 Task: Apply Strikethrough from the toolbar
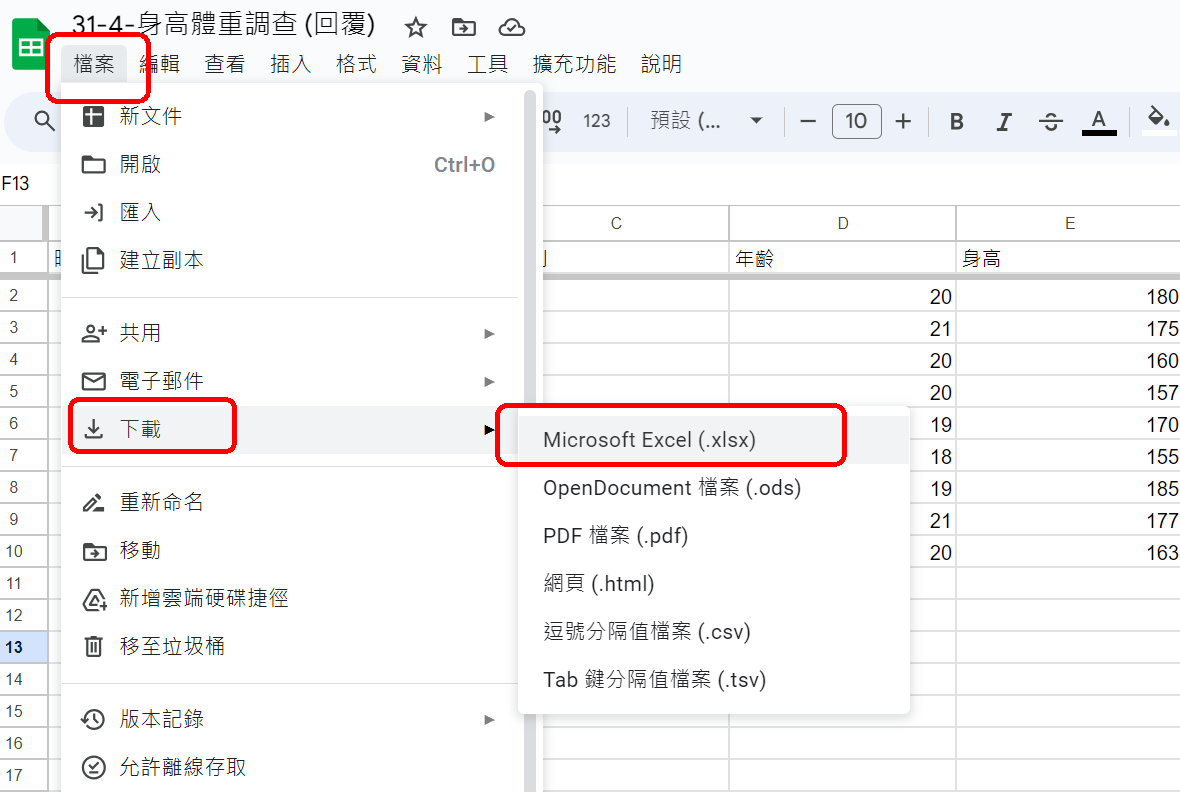[x=1050, y=122]
